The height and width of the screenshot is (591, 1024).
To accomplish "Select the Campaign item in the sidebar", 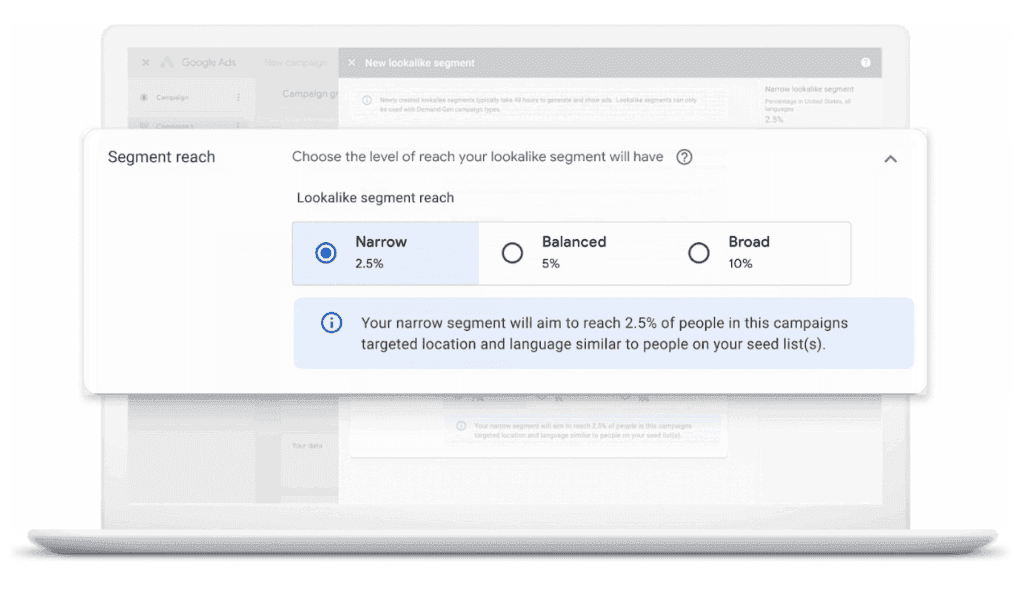I will (171, 98).
